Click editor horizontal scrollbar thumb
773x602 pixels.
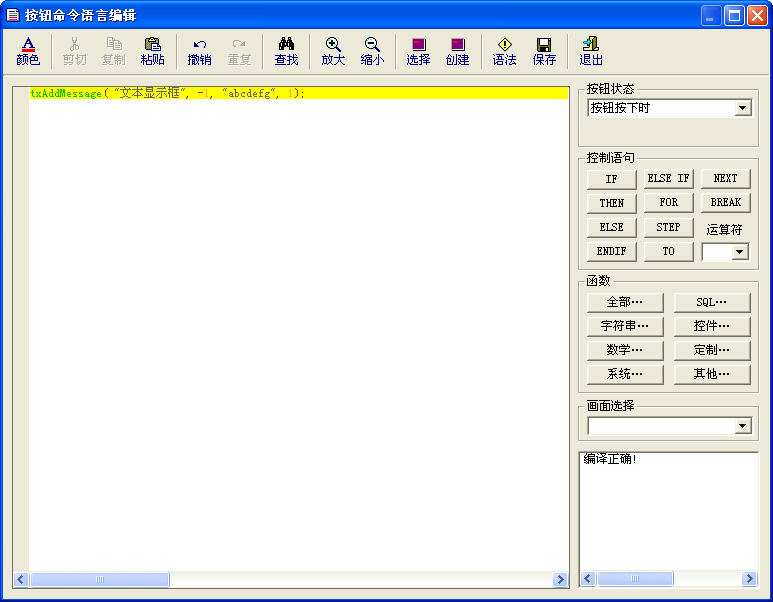[100, 579]
